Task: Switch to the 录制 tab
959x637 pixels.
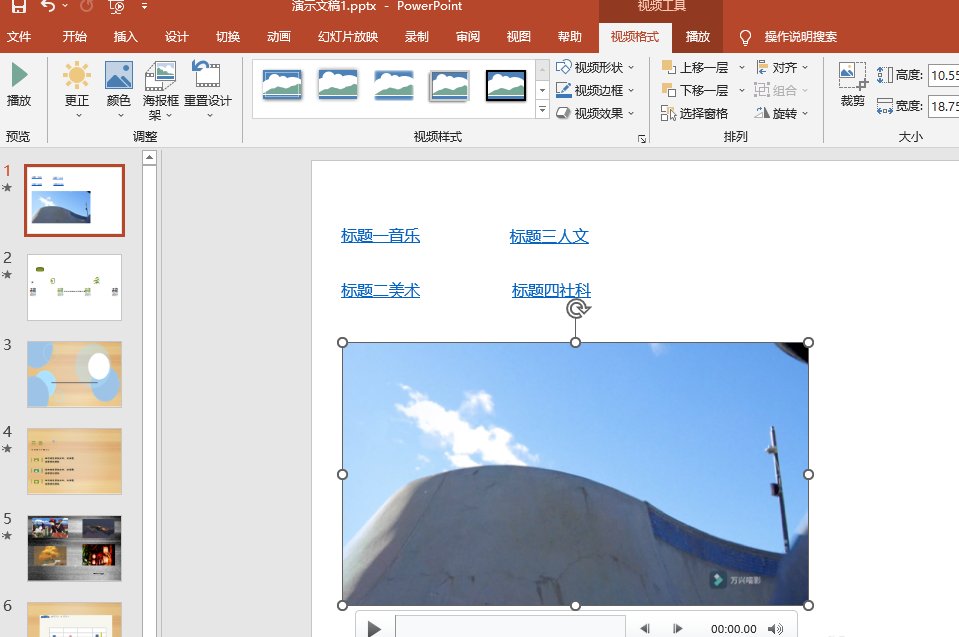Action: [417, 37]
